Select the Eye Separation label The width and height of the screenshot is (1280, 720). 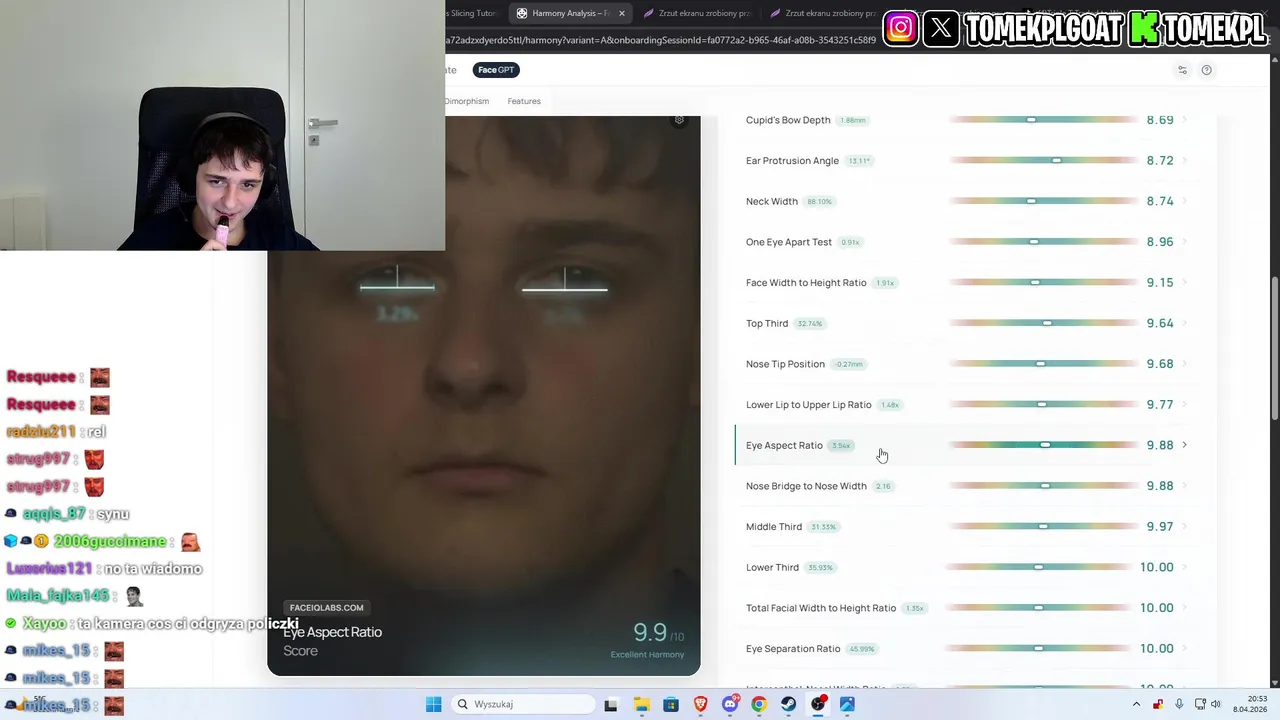point(793,649)
